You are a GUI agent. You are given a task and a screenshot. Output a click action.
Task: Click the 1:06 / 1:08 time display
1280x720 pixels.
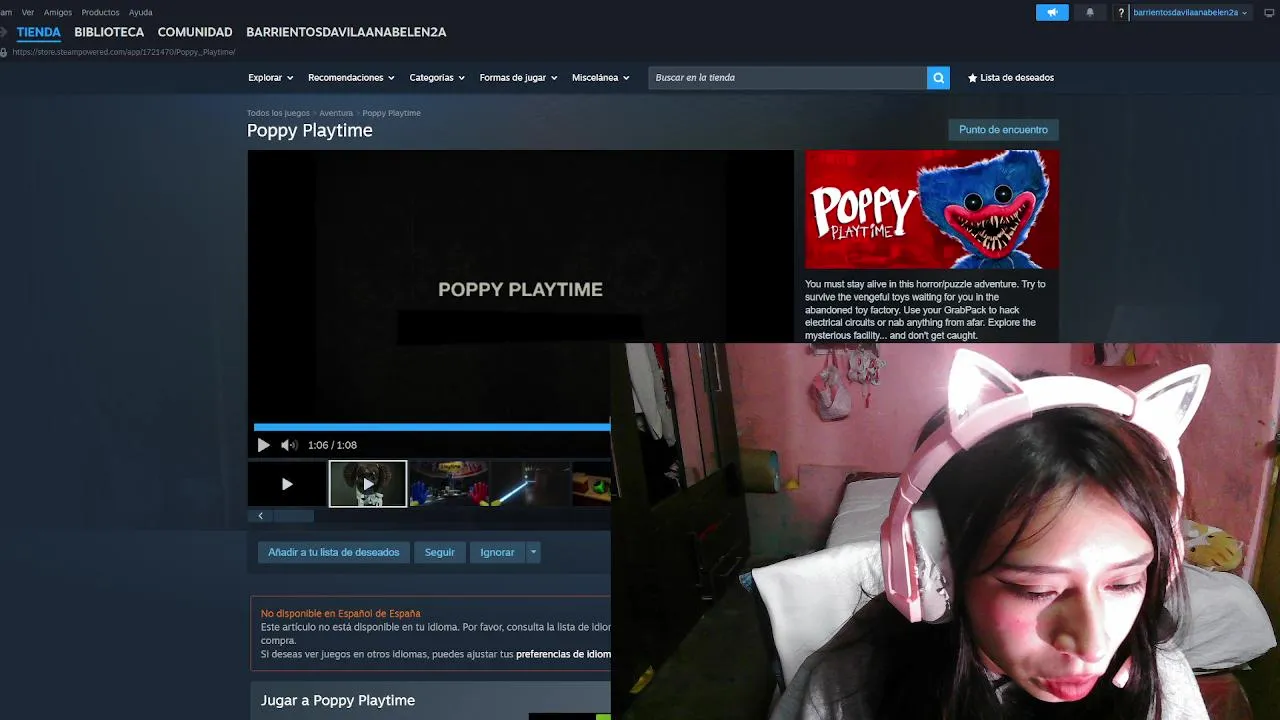pos(332,445)
